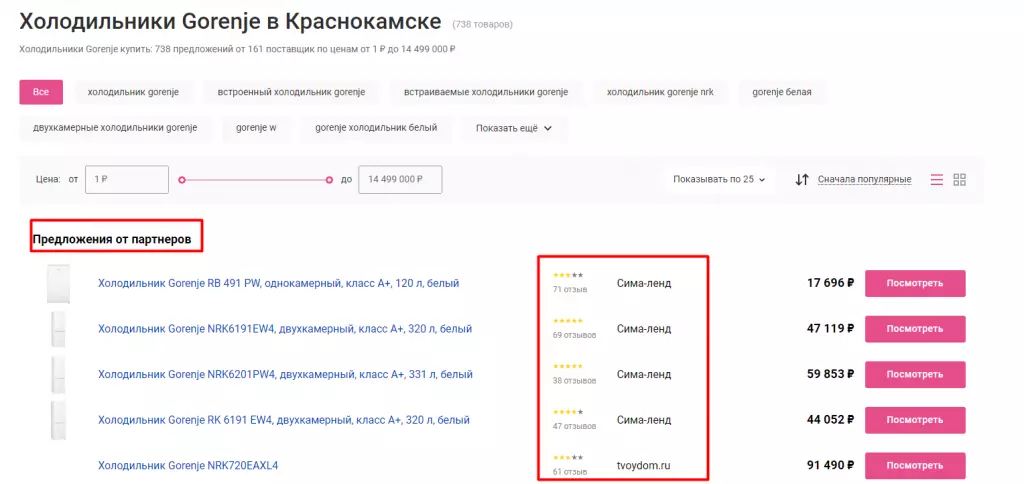Select 'gorenje белая' filter chip
1024x484 pixels.
[782, 92]
